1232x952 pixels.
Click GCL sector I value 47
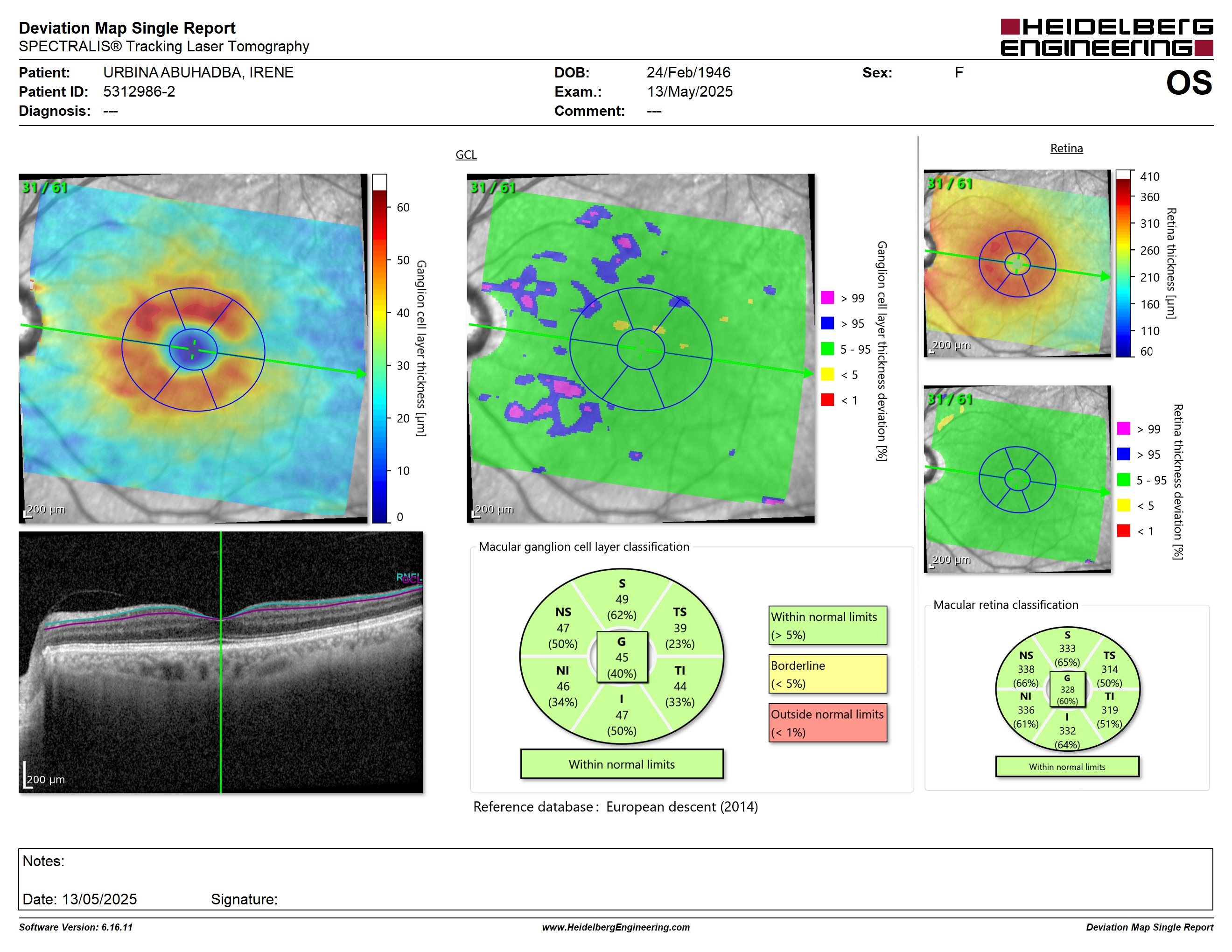point(622,715)
